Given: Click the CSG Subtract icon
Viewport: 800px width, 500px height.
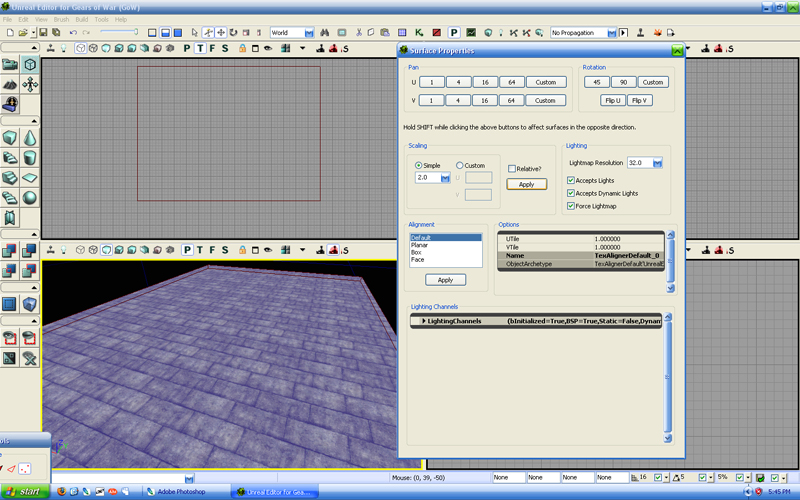Looking at the screenshot, I should [x=30, y=251].
